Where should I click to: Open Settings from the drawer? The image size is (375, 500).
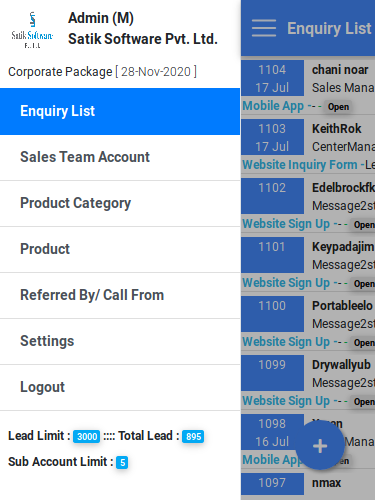[x=120, y=341]
